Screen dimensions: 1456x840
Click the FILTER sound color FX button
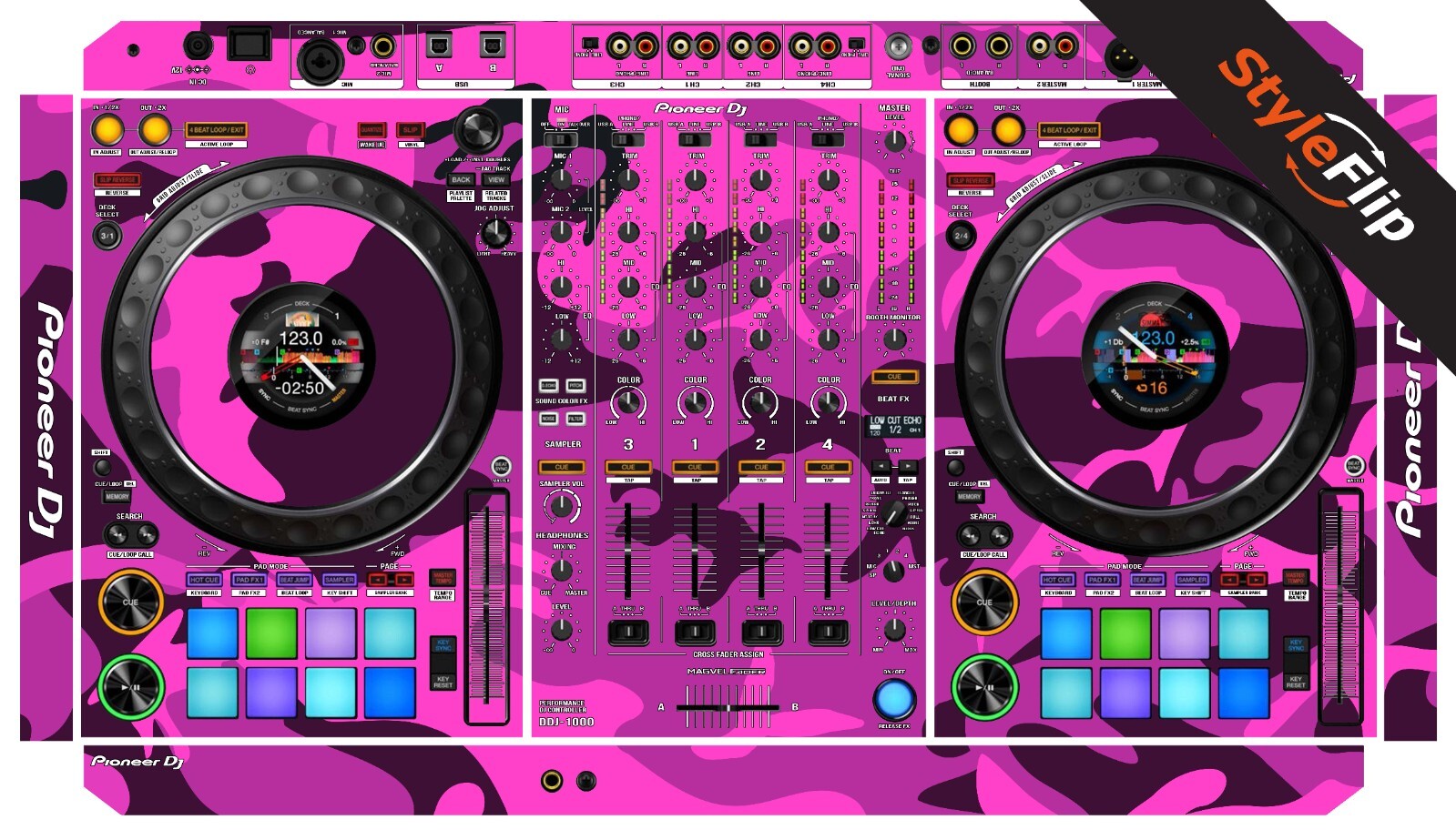pos(575,419)
